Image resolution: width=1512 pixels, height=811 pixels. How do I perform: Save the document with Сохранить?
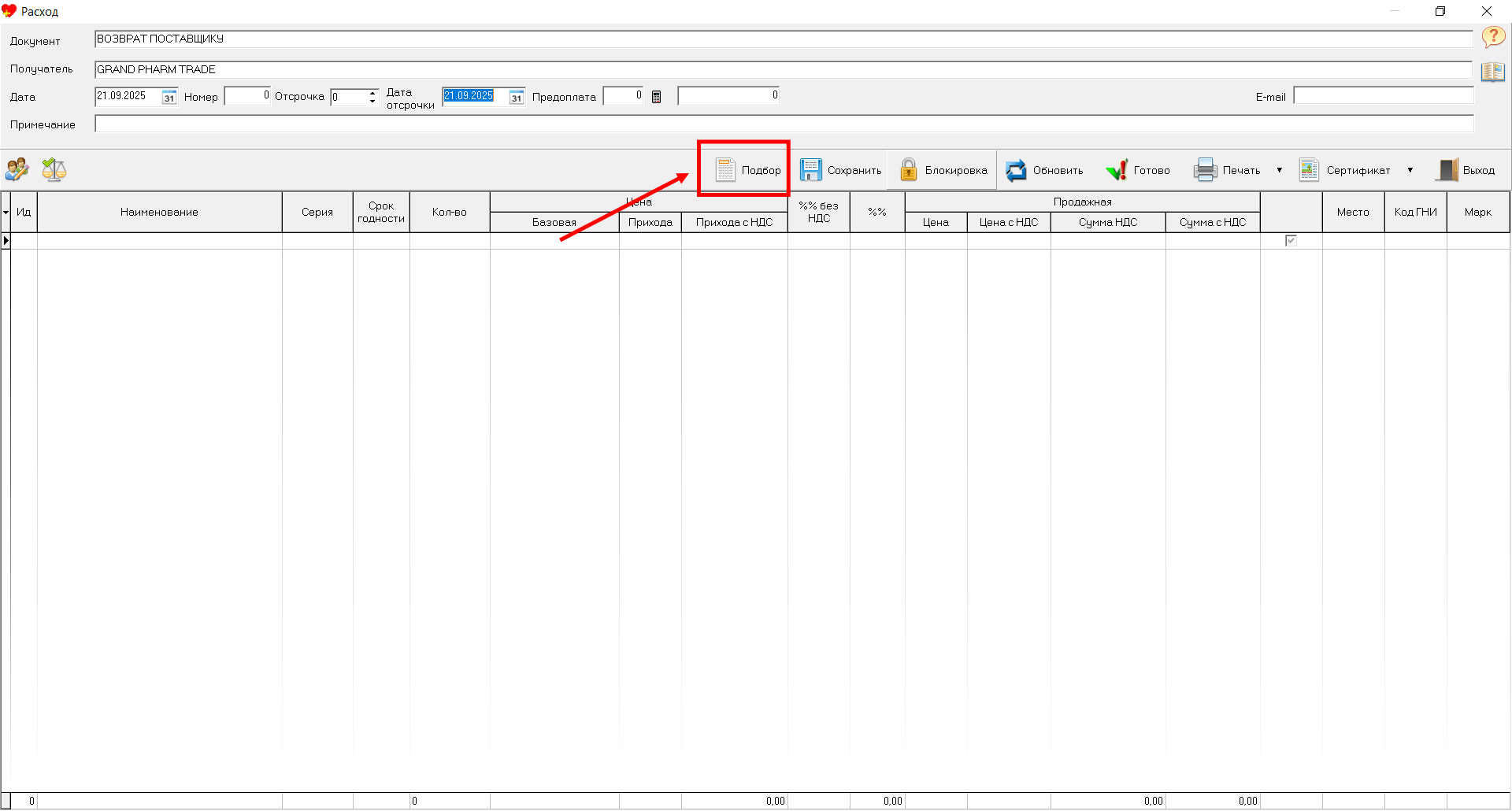click(840, 170)
